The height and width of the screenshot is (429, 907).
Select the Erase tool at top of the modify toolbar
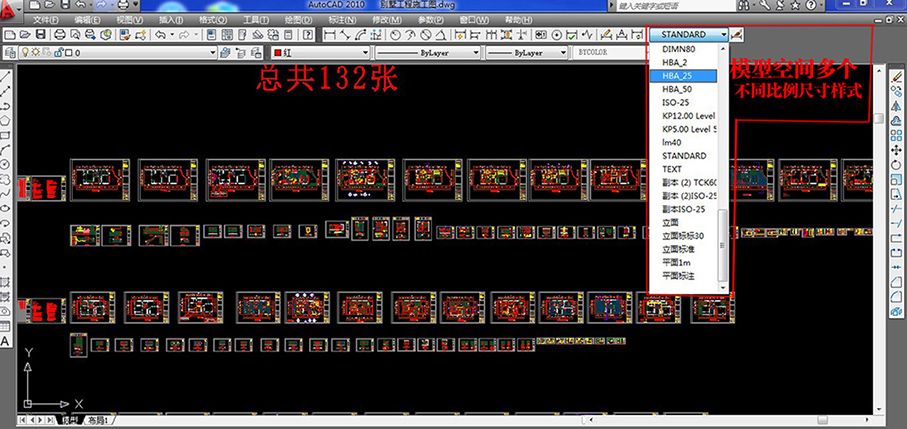(x=896, y=76)
